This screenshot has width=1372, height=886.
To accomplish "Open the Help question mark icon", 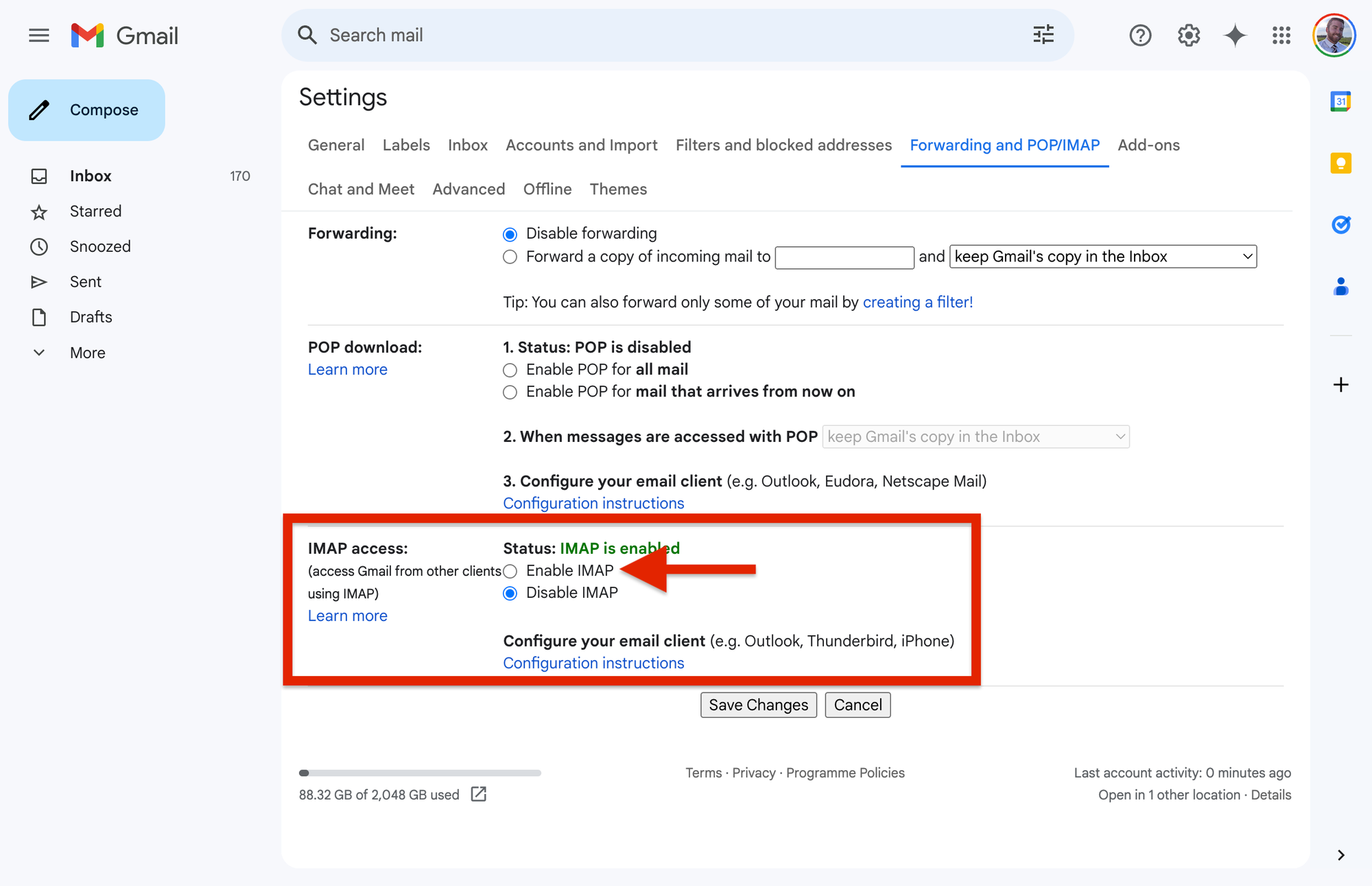I will [x=1140, y=35].
